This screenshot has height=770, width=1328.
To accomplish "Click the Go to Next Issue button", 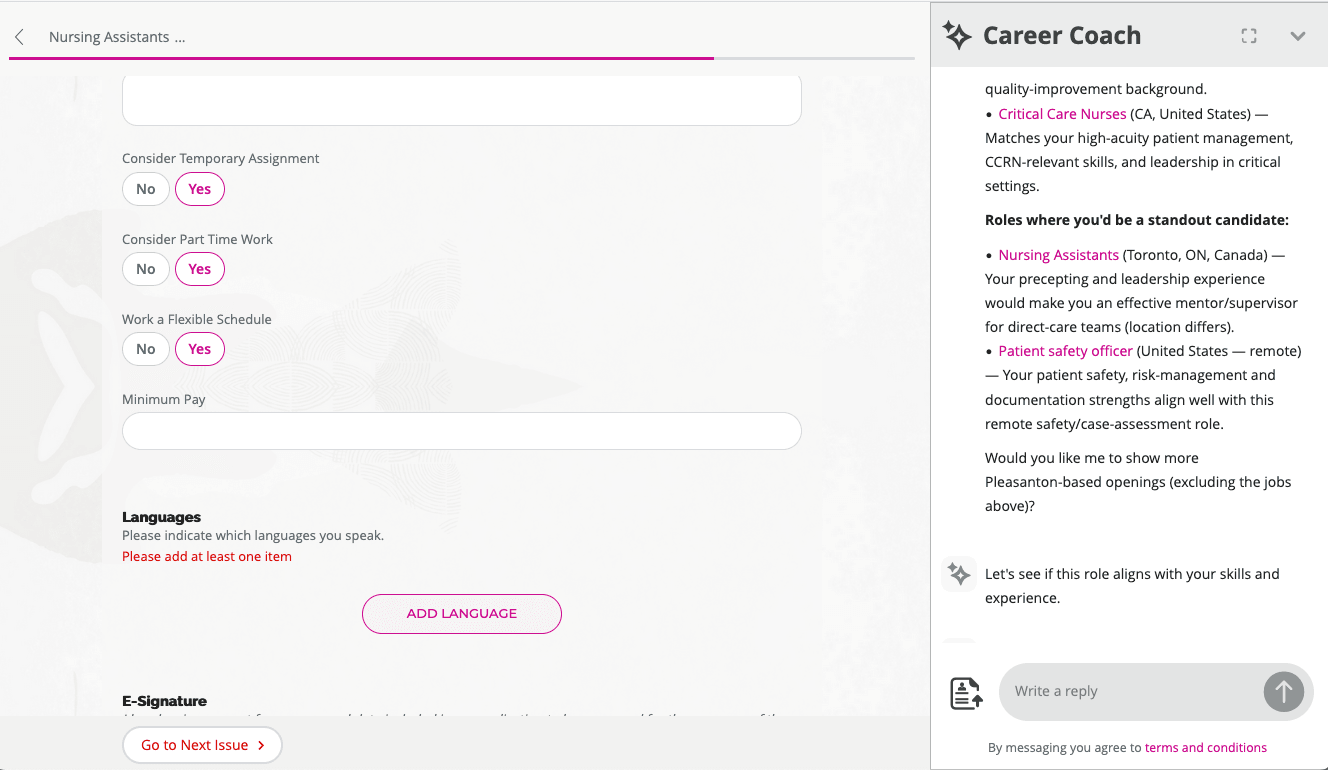I will pos(202,745).
